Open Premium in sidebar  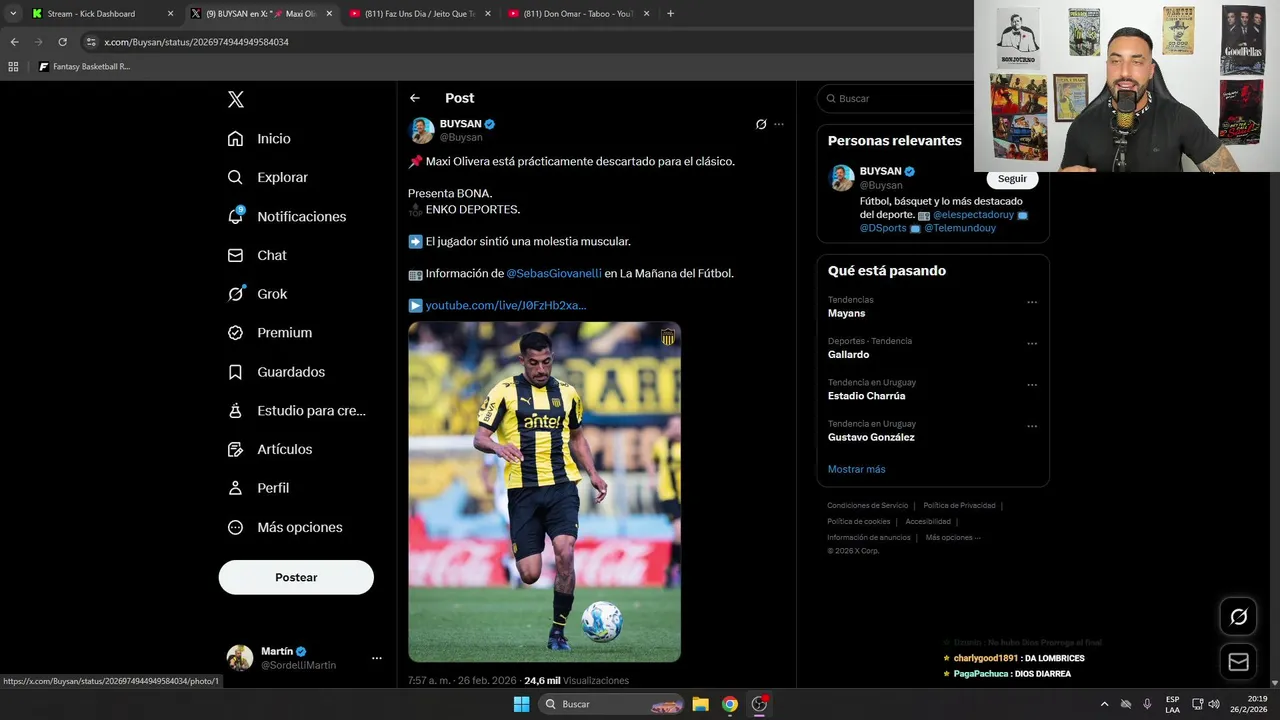point(270,333)
